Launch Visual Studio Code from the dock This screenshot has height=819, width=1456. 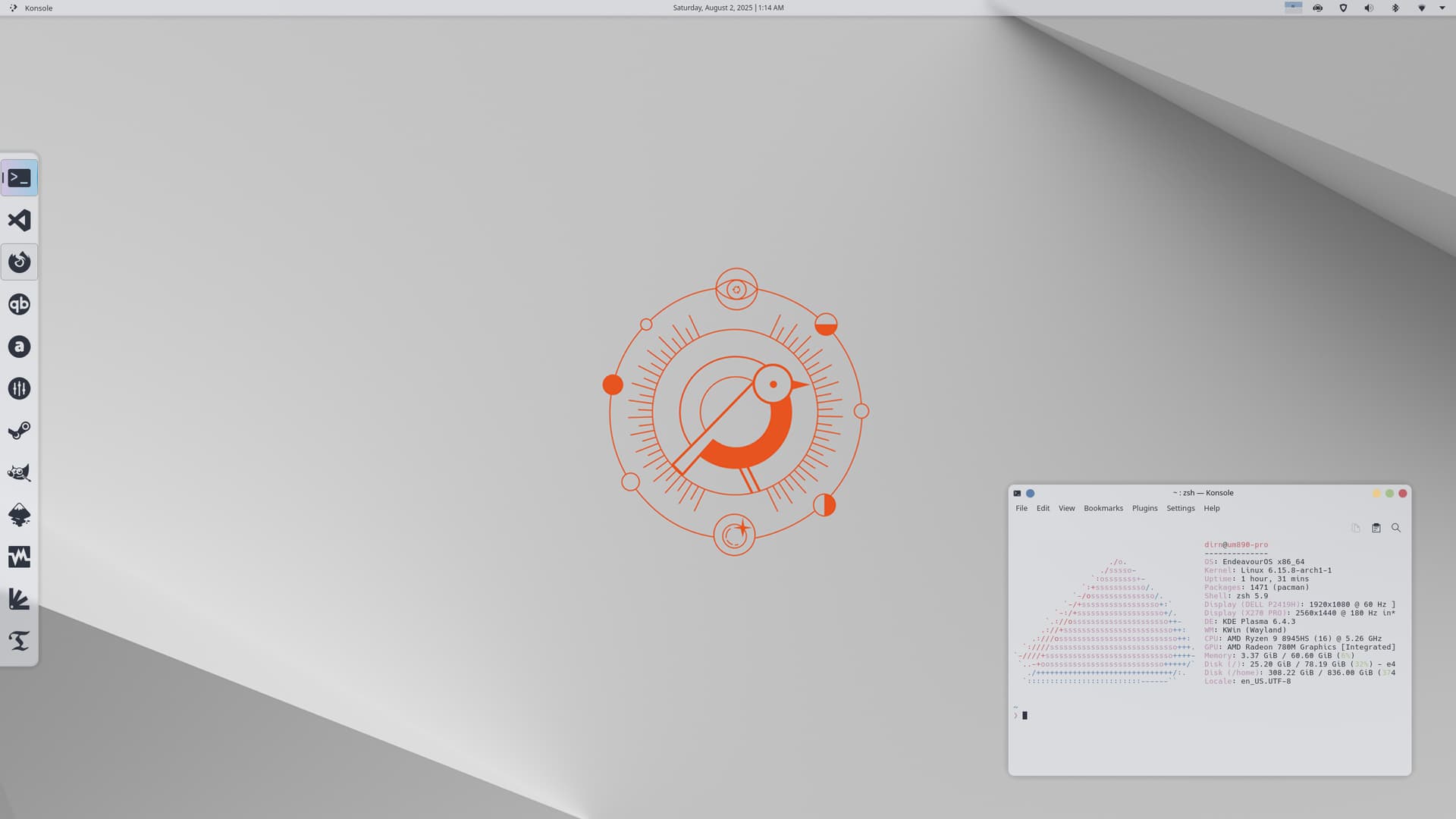[x=19, y=220]
